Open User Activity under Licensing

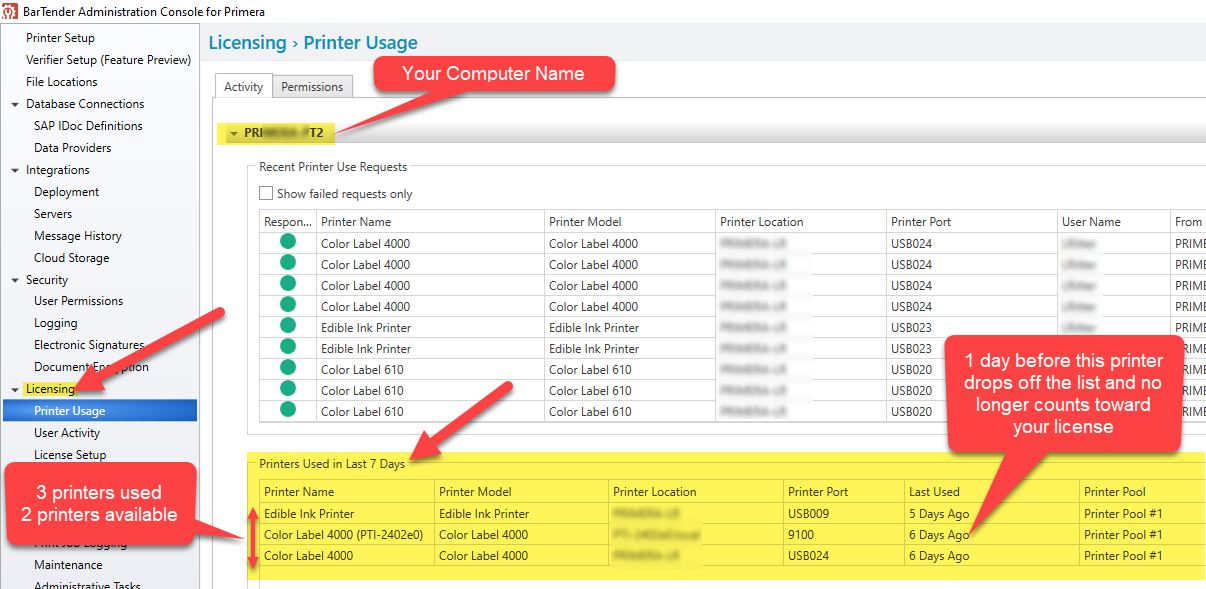tap(67, 433)
